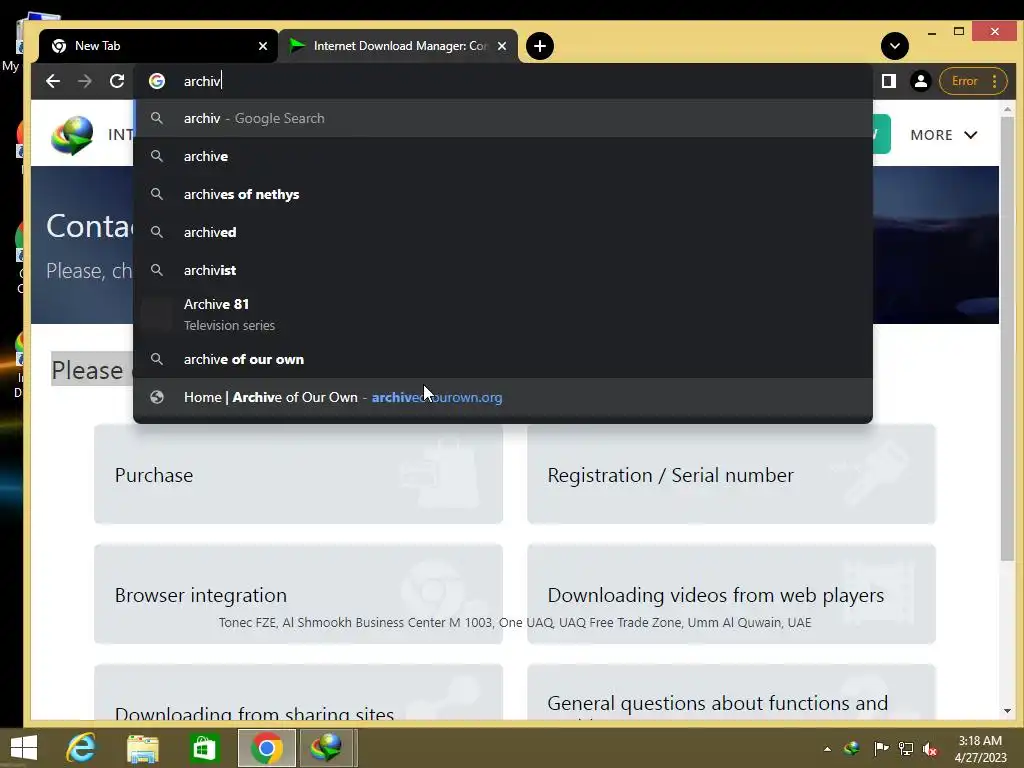
Task: Open Registration / Serial number card
Action: click(731, 475)
